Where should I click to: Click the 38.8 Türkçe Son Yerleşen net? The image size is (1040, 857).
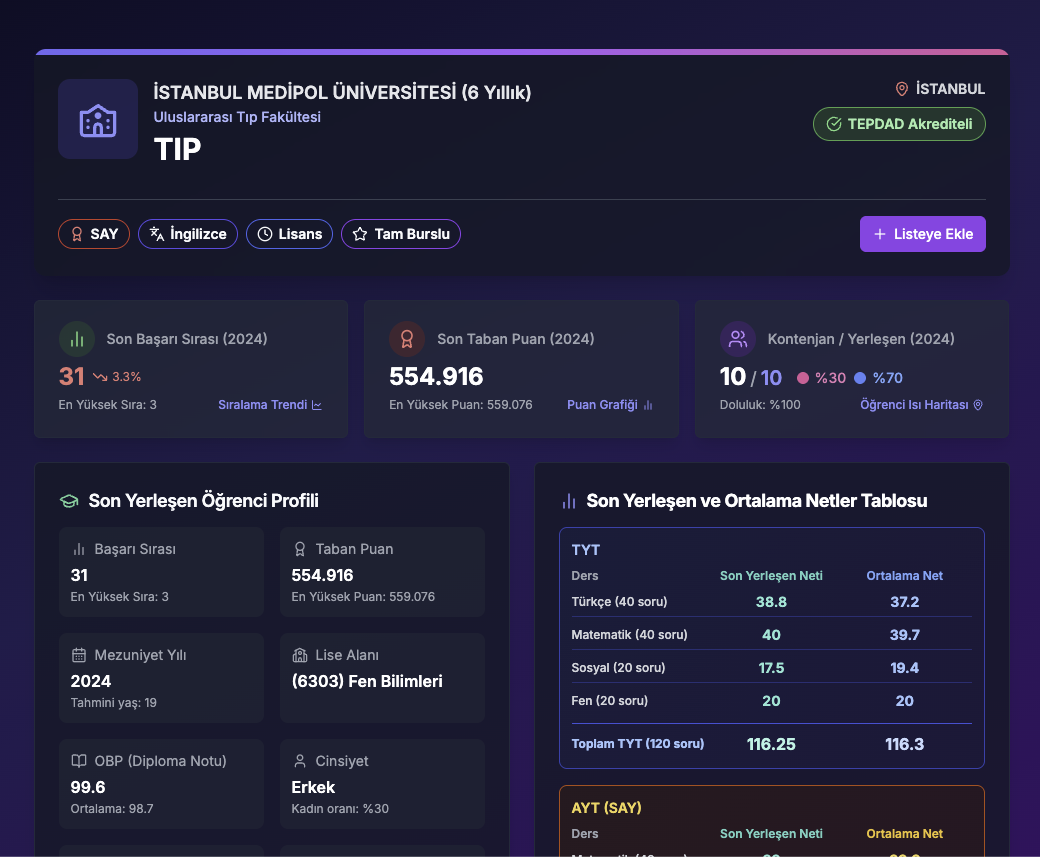(771, 602)
